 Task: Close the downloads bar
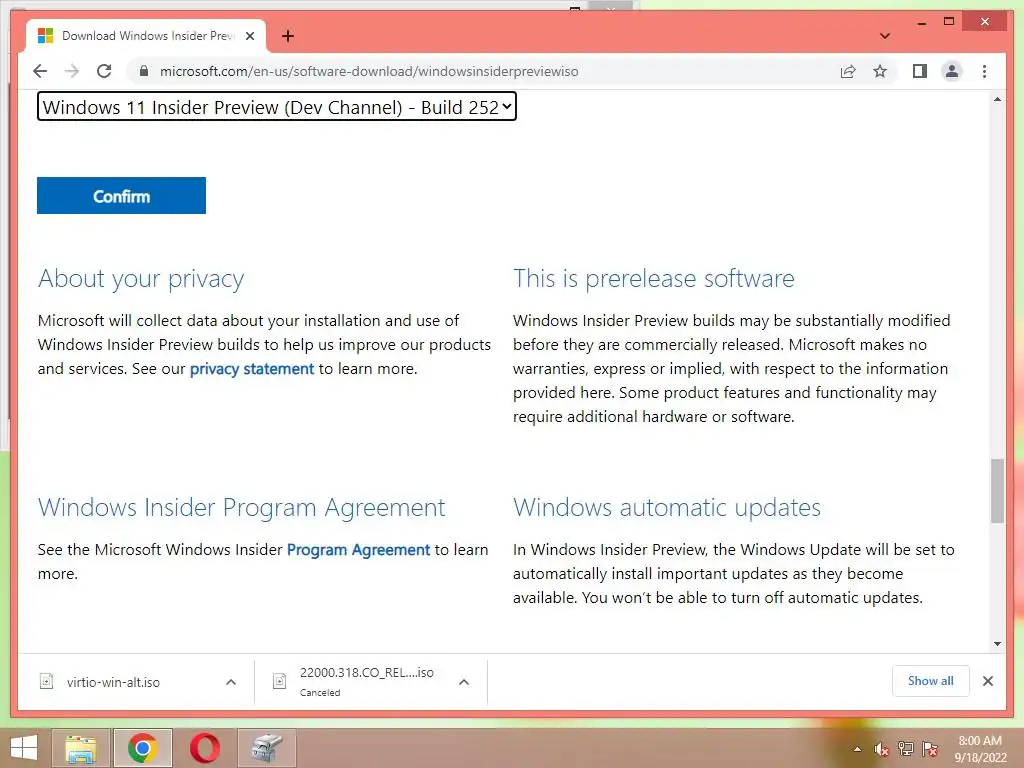click(x=988, y=681)
